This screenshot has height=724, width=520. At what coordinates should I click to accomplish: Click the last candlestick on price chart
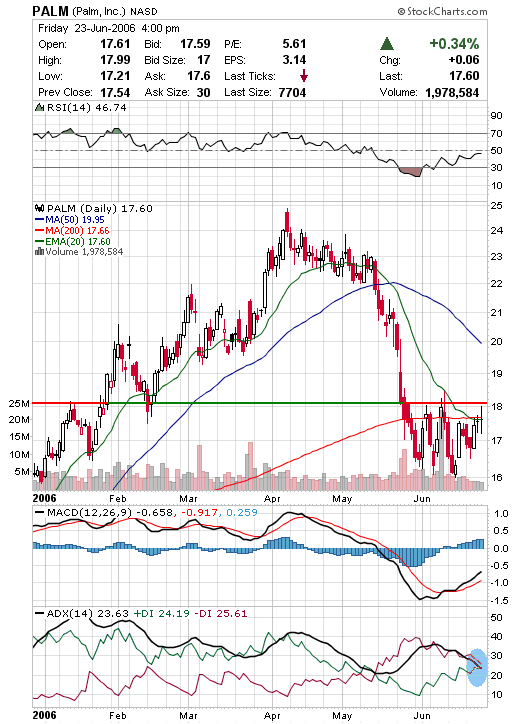pyautogui.click(x=482, y=419)
